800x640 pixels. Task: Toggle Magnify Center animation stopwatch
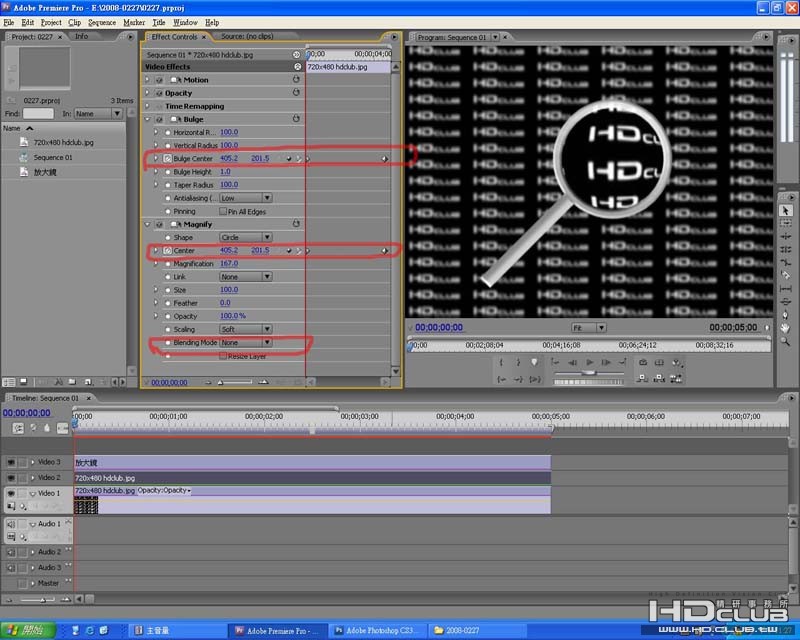[167, 251]
